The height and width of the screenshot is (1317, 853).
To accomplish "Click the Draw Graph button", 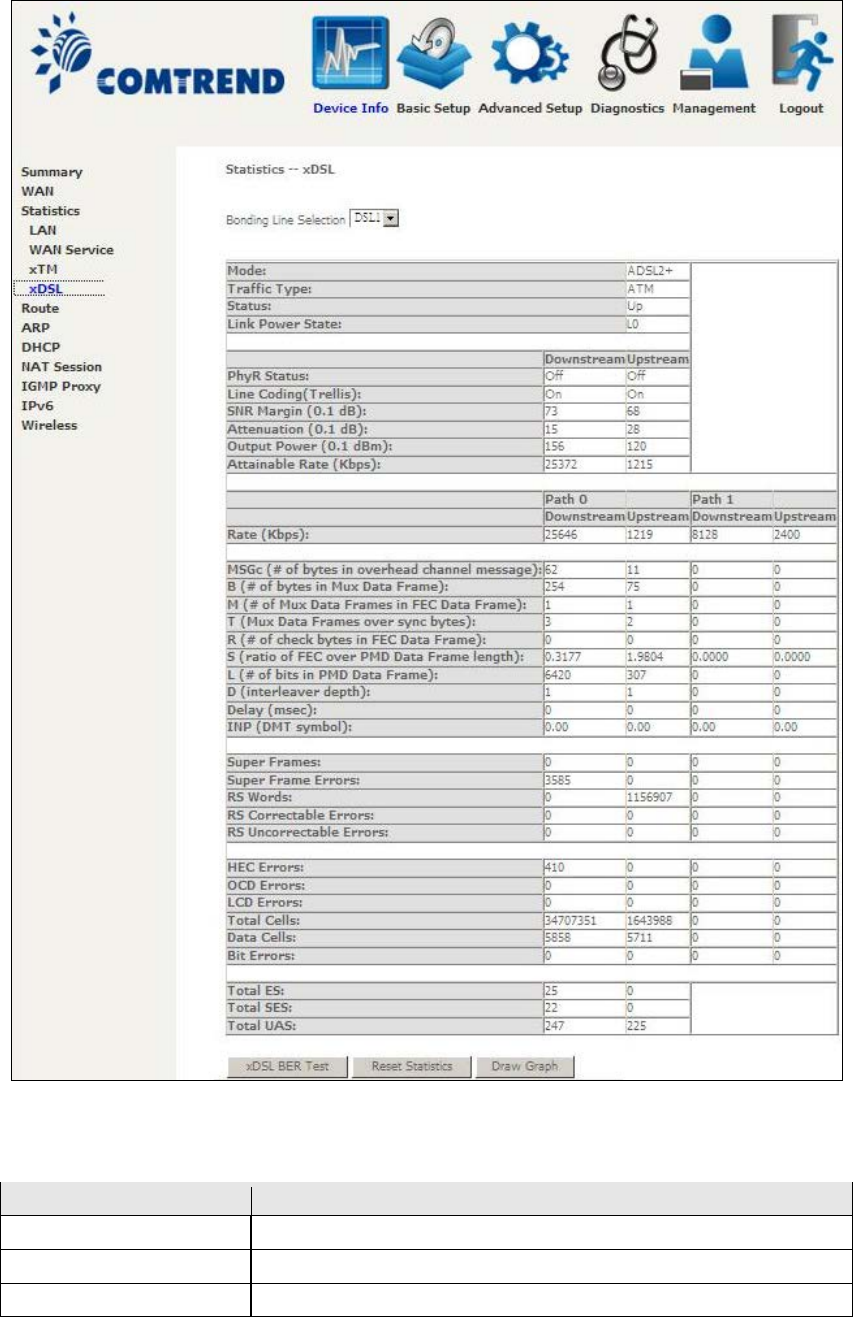I will click(526, 1066).
